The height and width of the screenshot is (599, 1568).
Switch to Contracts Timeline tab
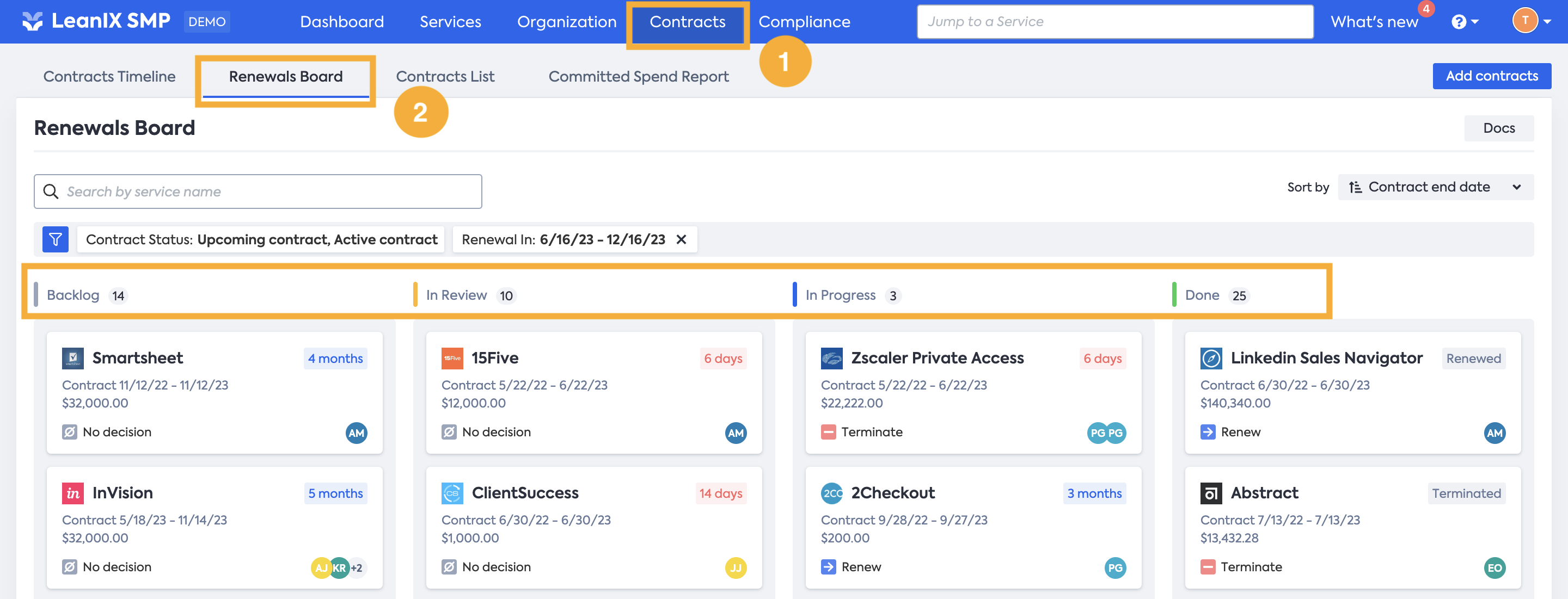tap(109, 77)
